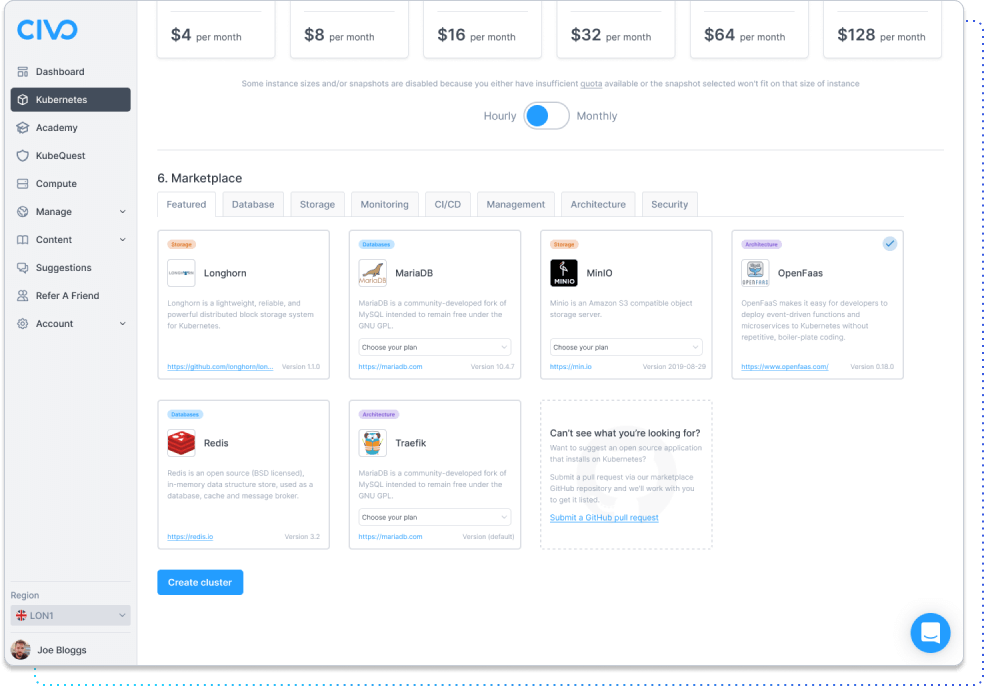Switch to the Database tab

click(x=253, y=205)
